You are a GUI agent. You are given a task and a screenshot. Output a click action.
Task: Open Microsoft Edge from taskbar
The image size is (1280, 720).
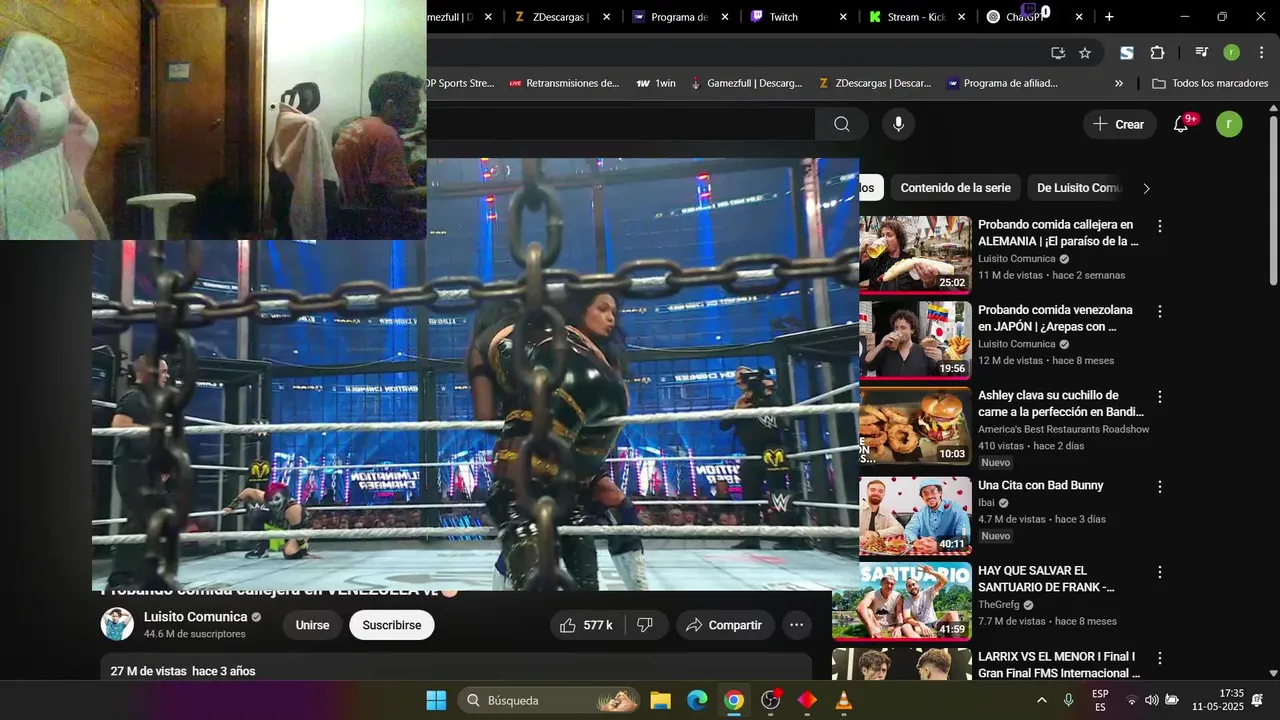click(697, 700)
